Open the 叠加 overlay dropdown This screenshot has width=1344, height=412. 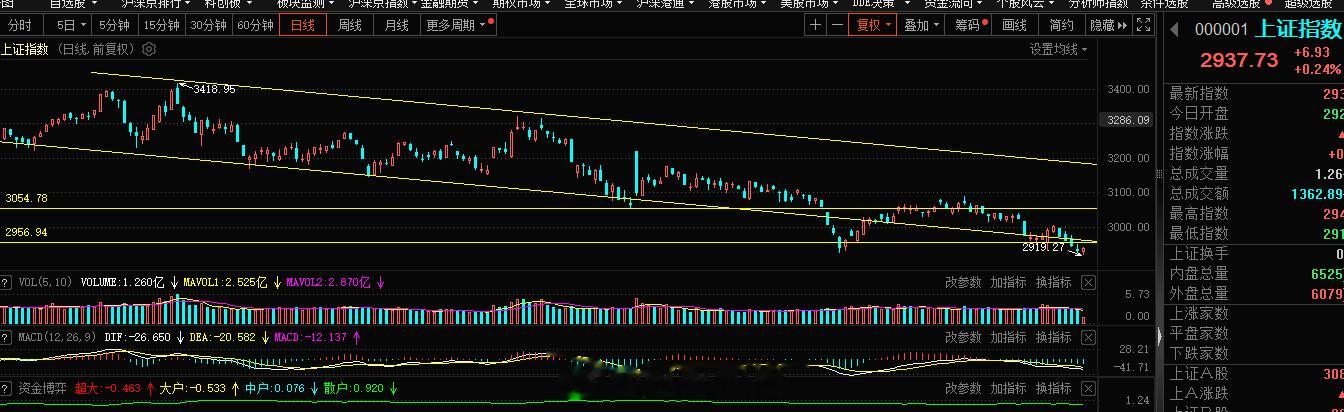[x=920, y=25]
